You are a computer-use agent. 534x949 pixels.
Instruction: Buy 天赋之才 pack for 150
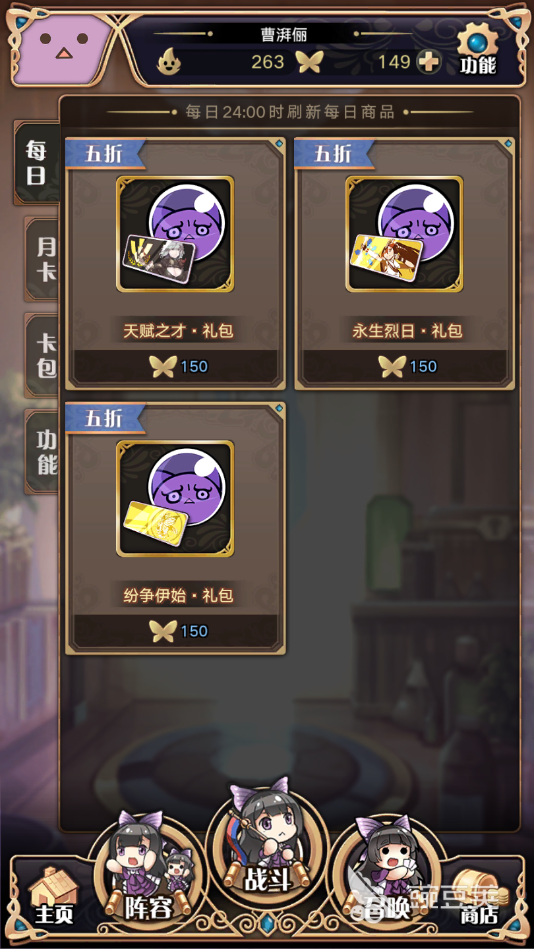pos(175,366)
